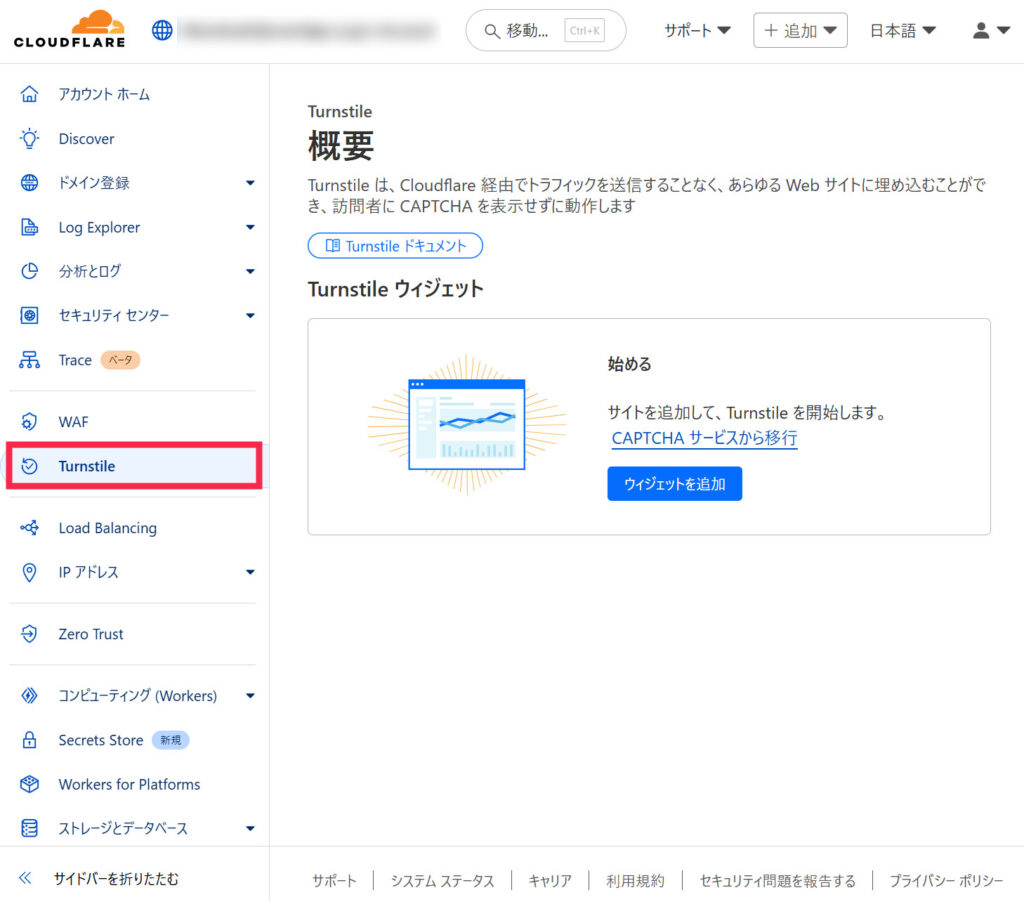Open アカウント ホーム in the sidebar
The image size is (1024, 902).
click(x=104, y=94)
